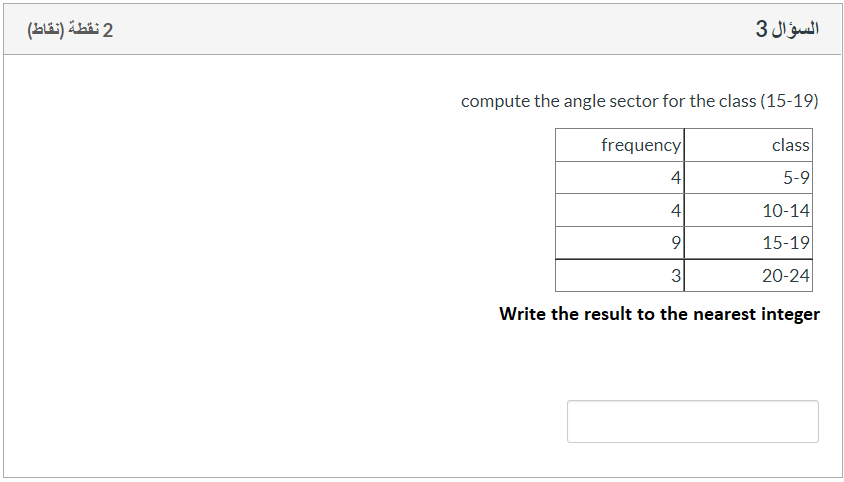Select the 'class' table header cell

pyautogui.click(x=748, y=145)
